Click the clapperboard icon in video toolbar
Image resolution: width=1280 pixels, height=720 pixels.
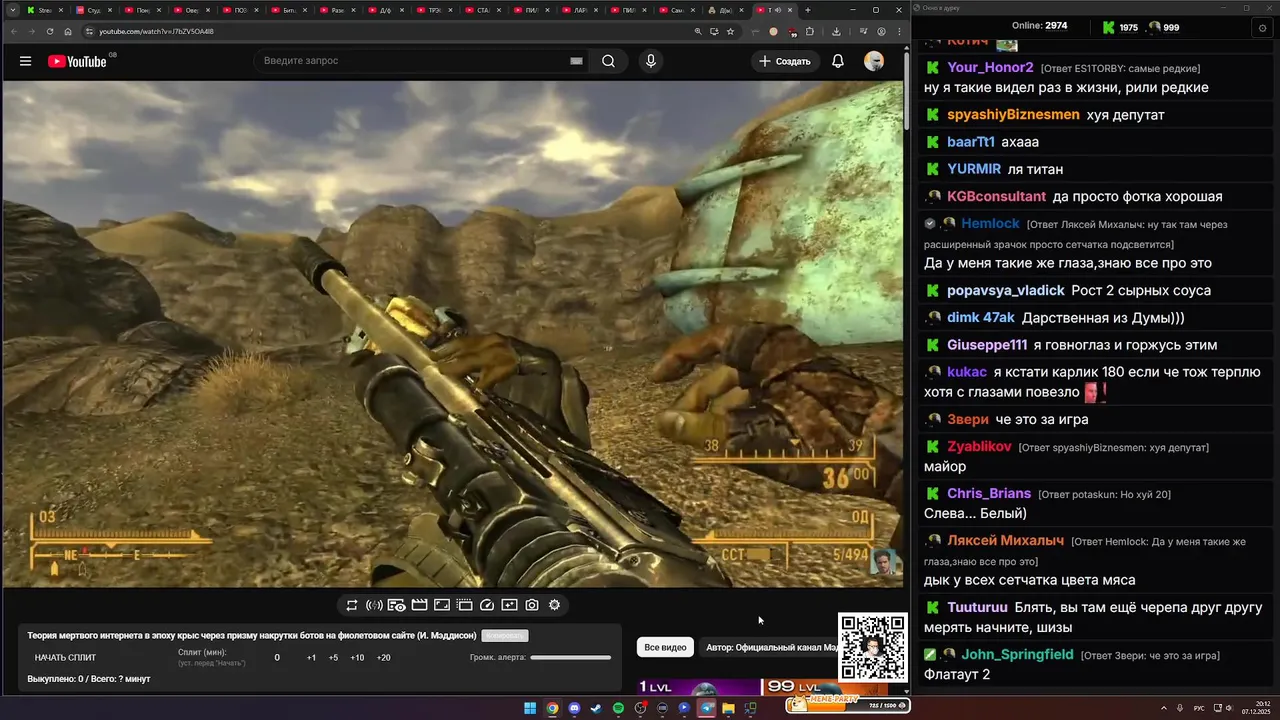pyautogui.click(x=419, y=605)
